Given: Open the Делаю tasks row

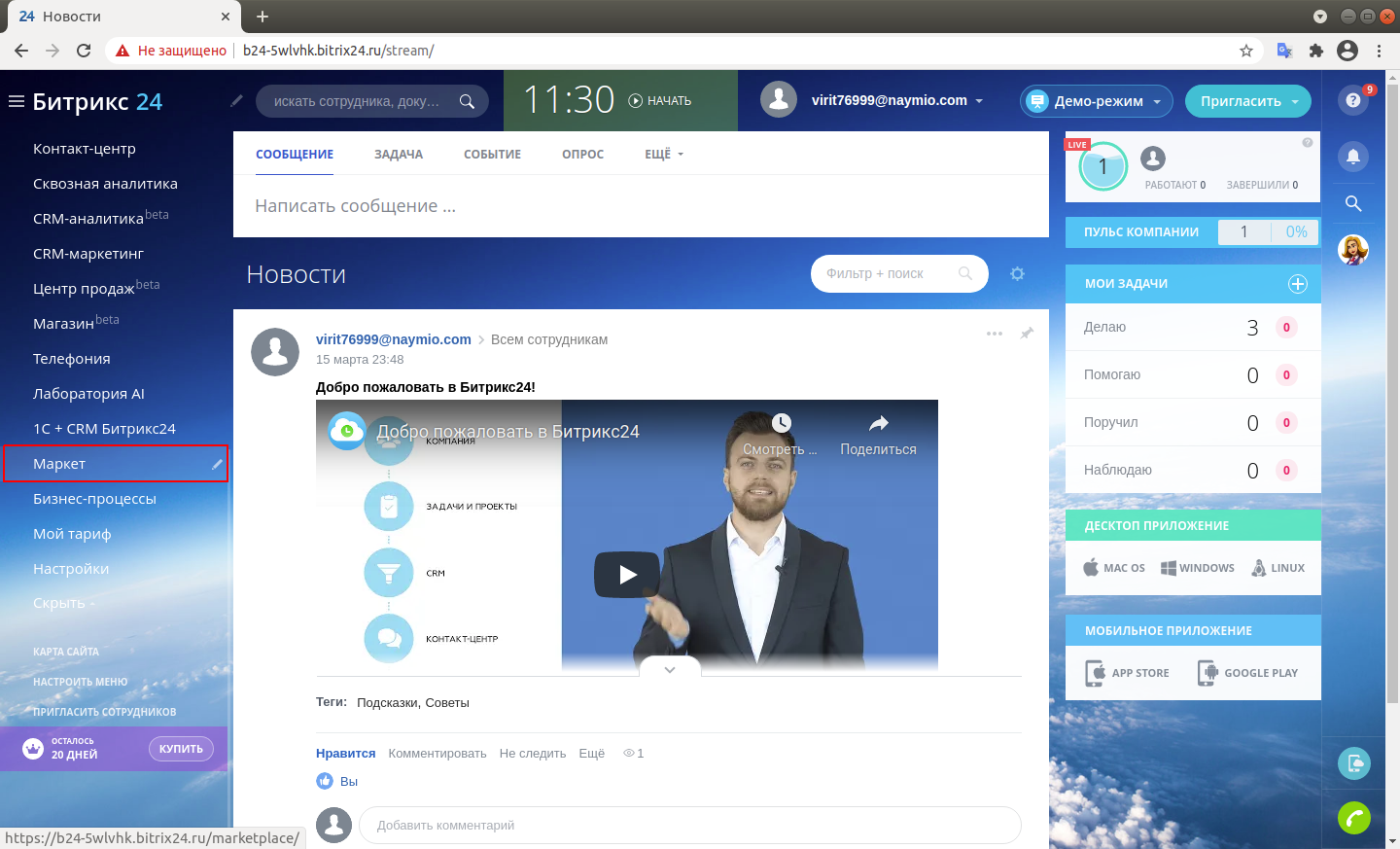Looking at the screenshot, I should (1193, 328).
